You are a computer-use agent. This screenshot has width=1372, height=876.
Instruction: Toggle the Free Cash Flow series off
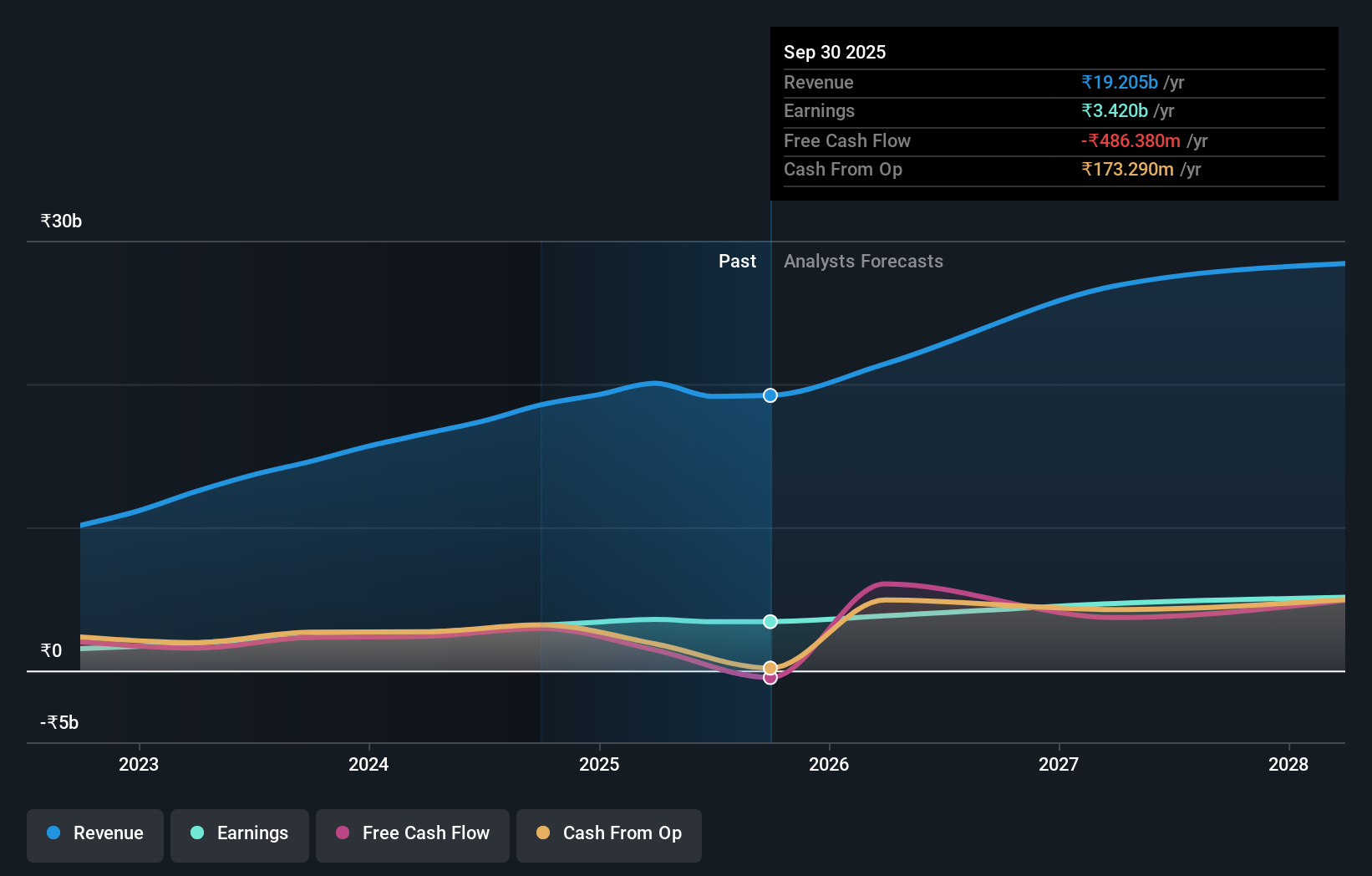click(412, 833)
